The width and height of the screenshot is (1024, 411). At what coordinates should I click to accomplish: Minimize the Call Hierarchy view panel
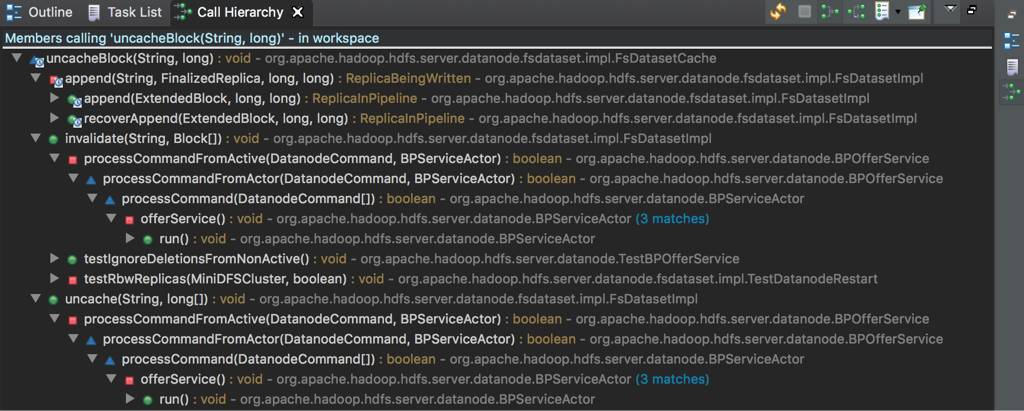click(x=972, y=10)
